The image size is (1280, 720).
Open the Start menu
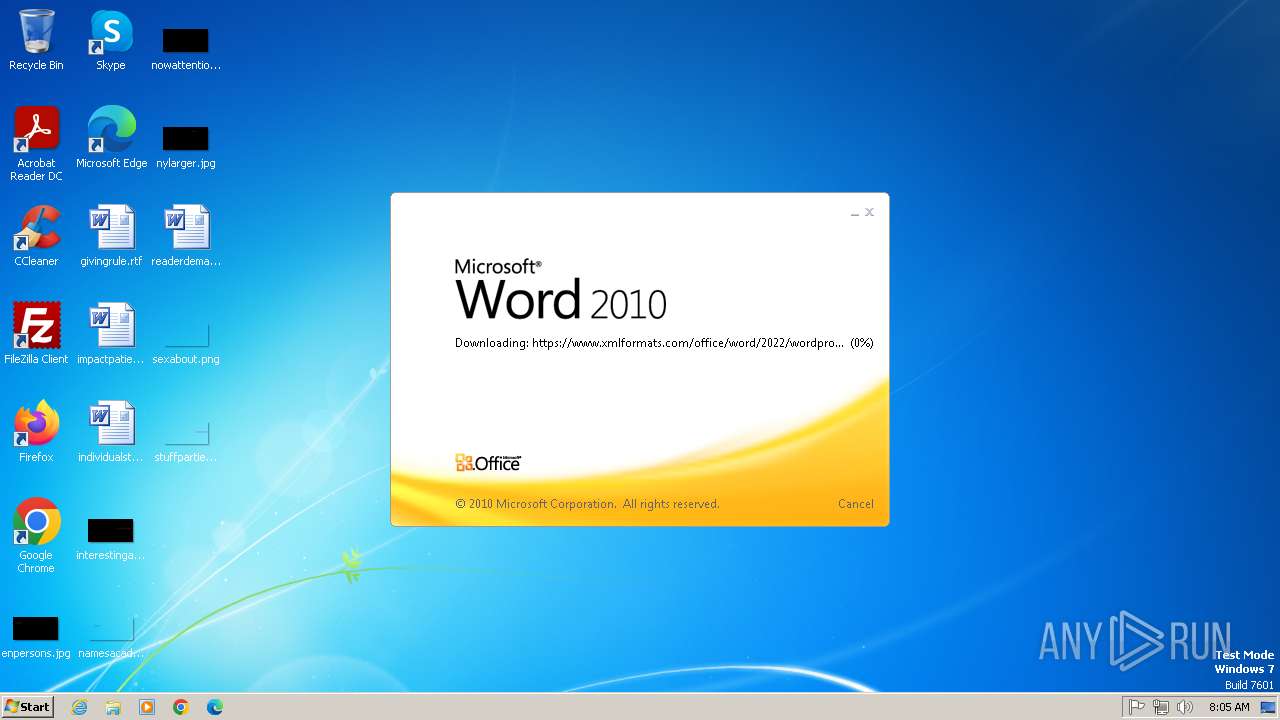tap(27, 707)
